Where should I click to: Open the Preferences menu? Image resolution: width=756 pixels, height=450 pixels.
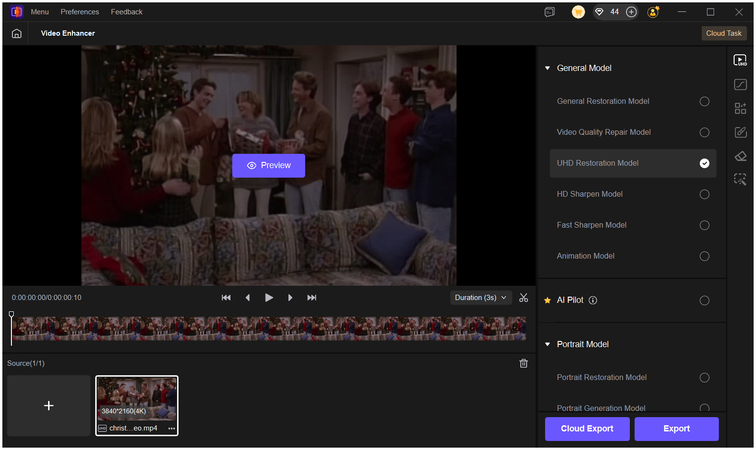tap(79, 12)
